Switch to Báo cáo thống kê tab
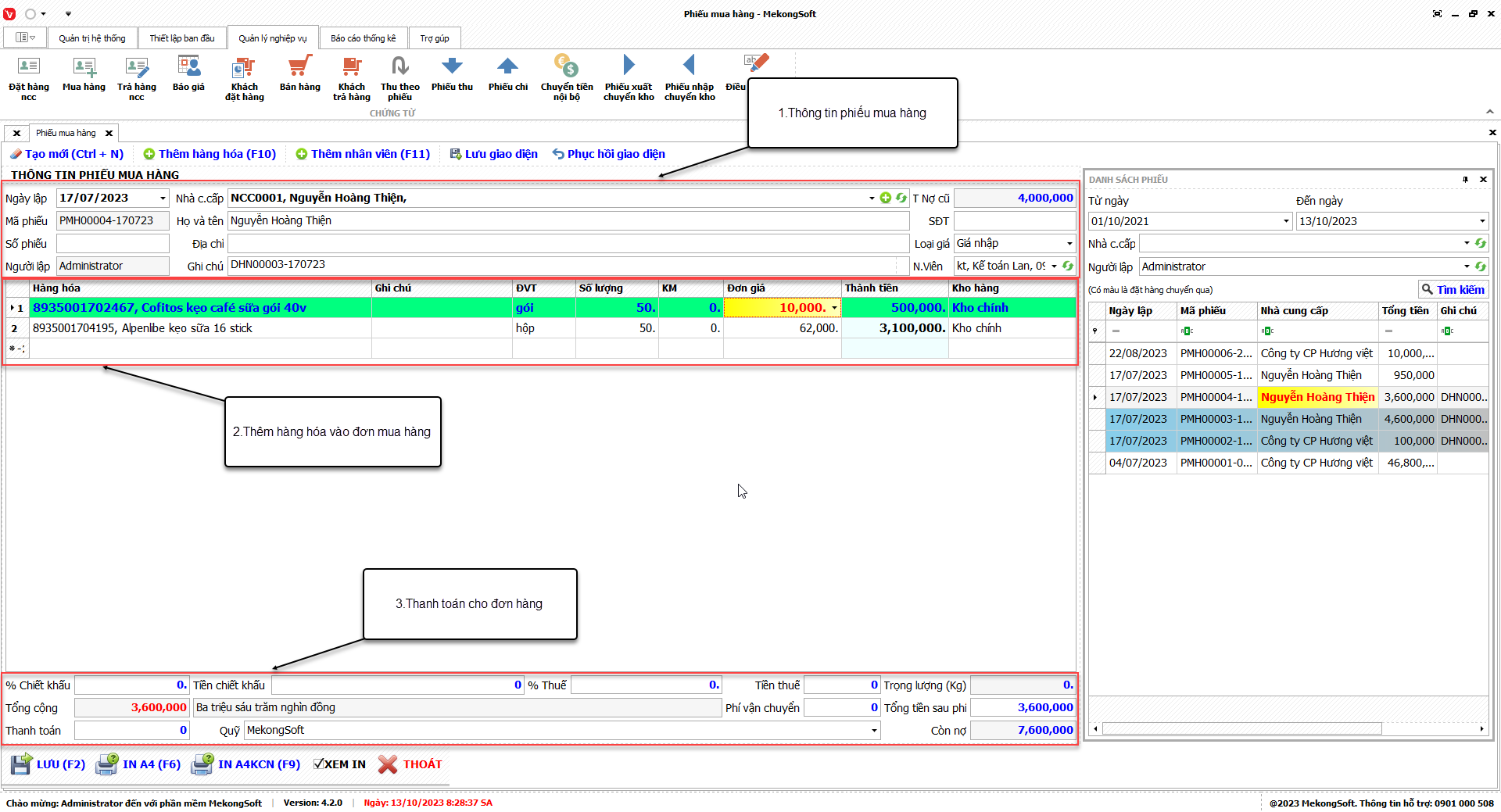This screenshot has height=812, width=1501. (x=363, y=38)
